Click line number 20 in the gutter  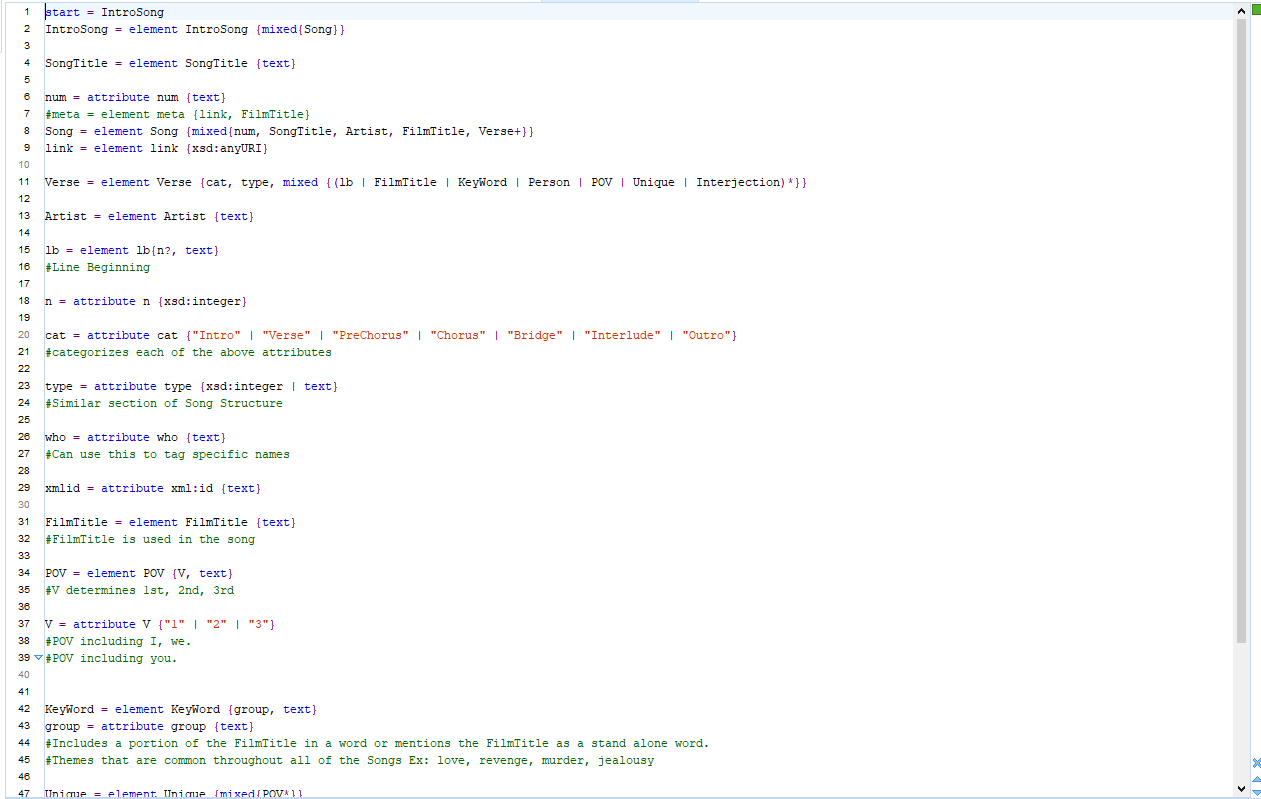tap(24, 335)
